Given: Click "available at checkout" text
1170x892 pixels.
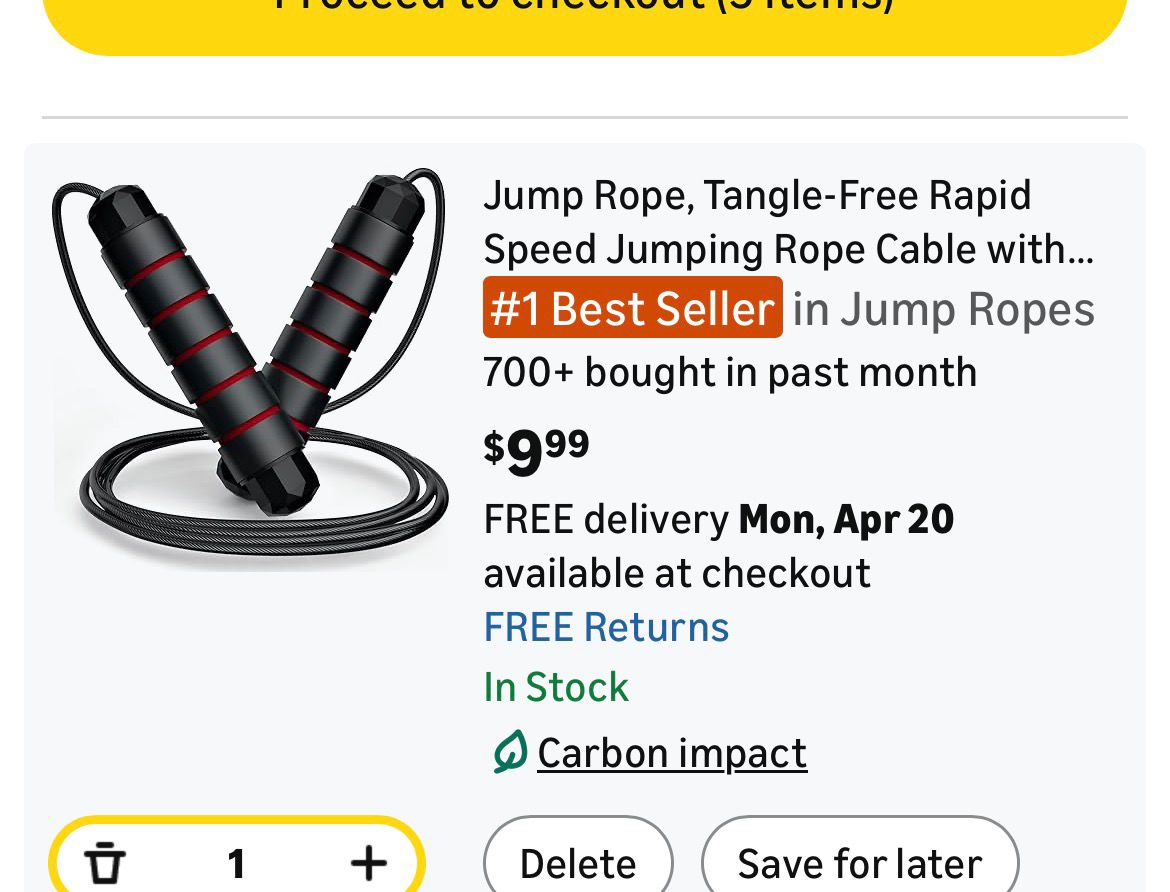Looking at the screenshot, I should click(x=677, y=573).
